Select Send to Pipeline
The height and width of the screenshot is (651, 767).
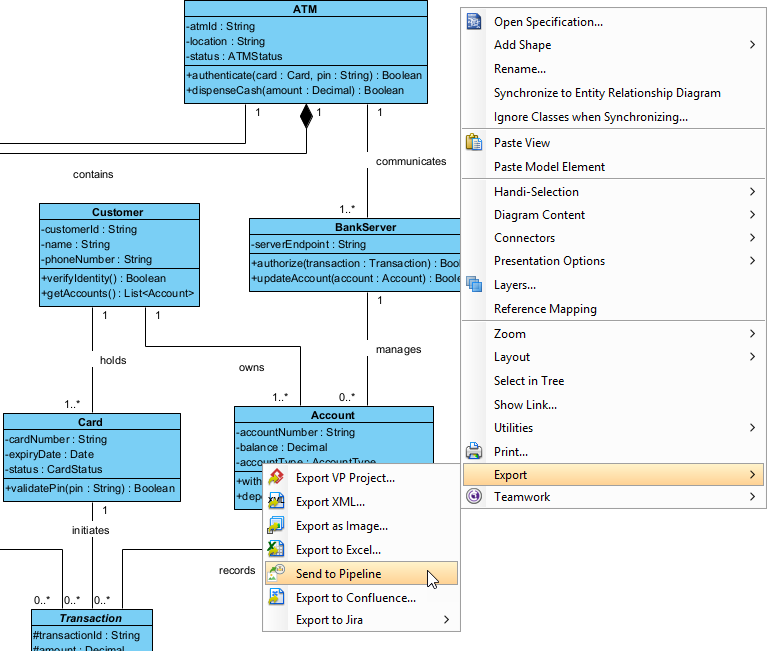click(361, 573)
